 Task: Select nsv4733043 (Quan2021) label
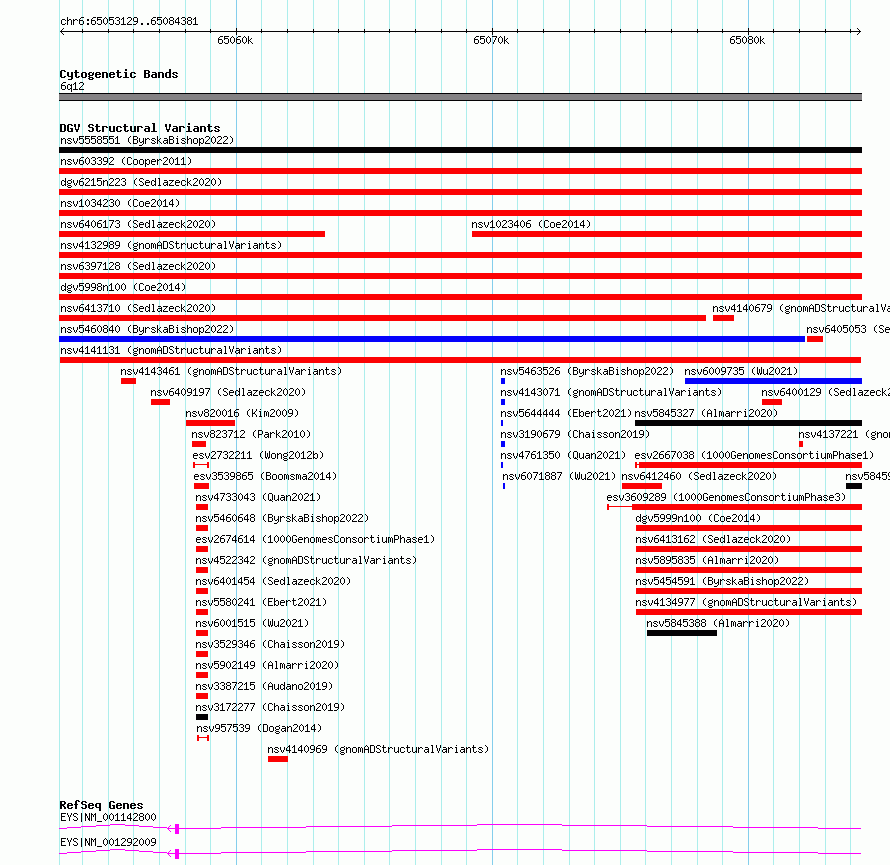258,497
